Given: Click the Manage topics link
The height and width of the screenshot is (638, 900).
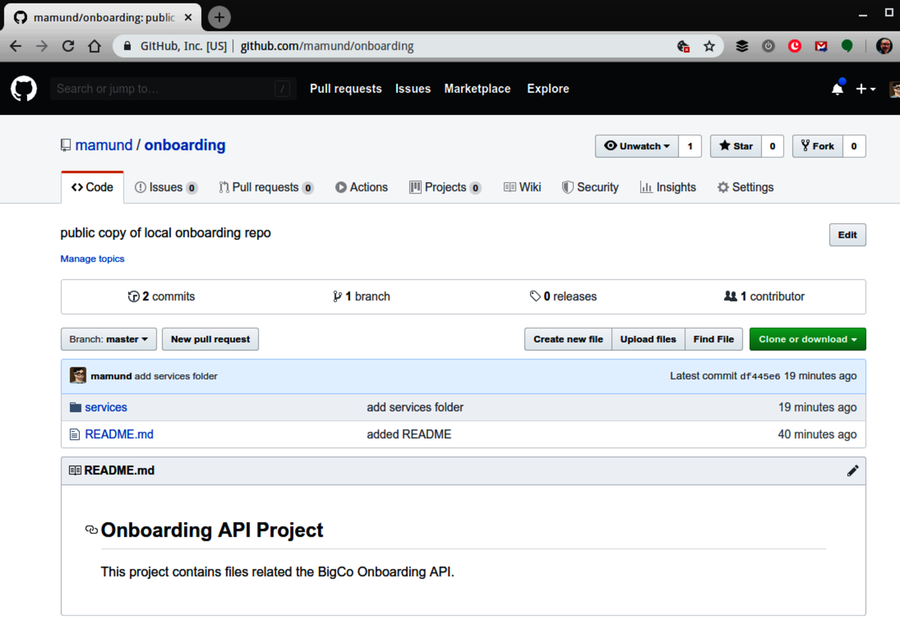Looking at the screenshot, I should [92, 258].
